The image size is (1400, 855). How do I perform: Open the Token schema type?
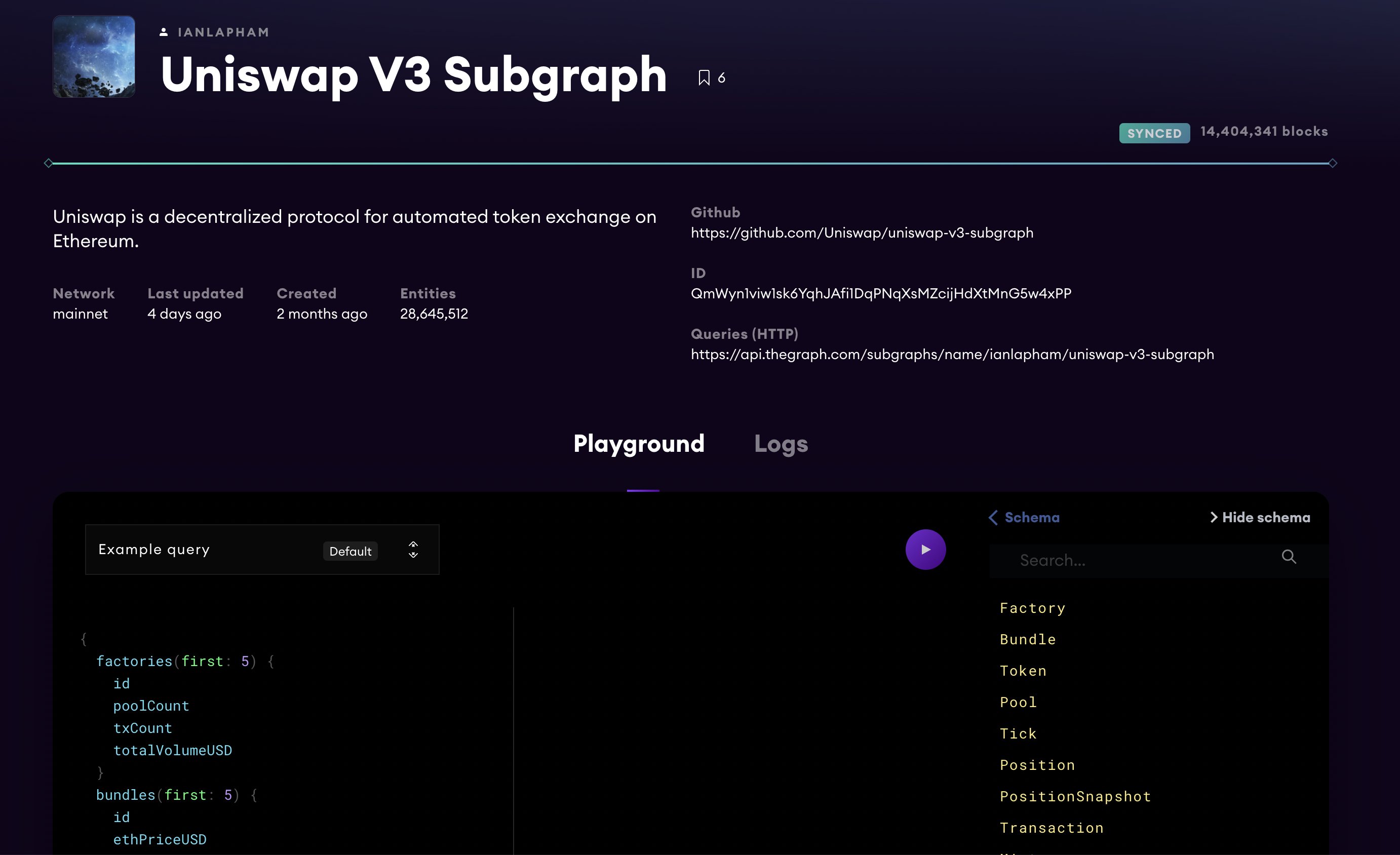click(1023, 671)
